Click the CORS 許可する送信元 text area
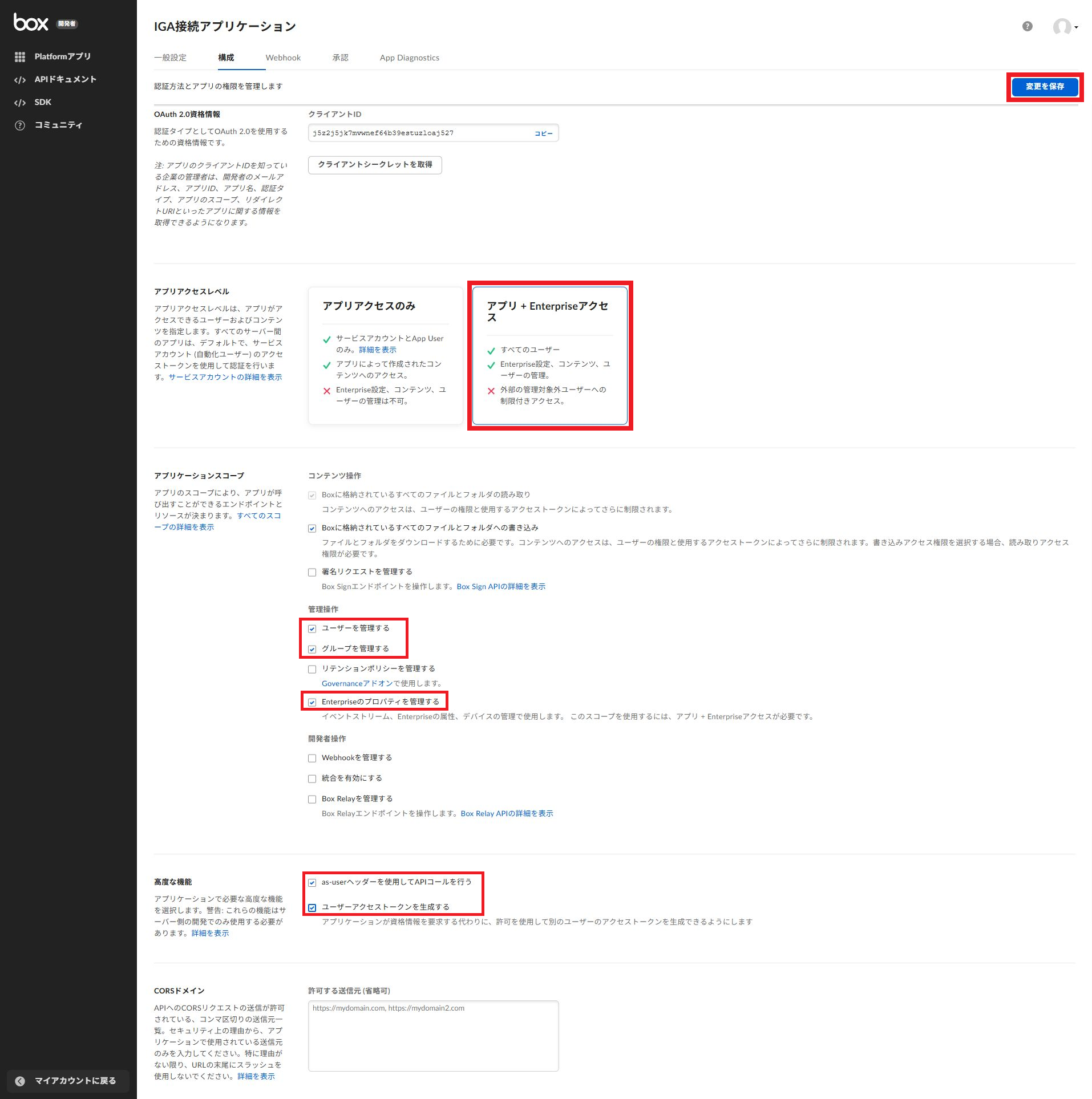 [x=433, y=1035]
